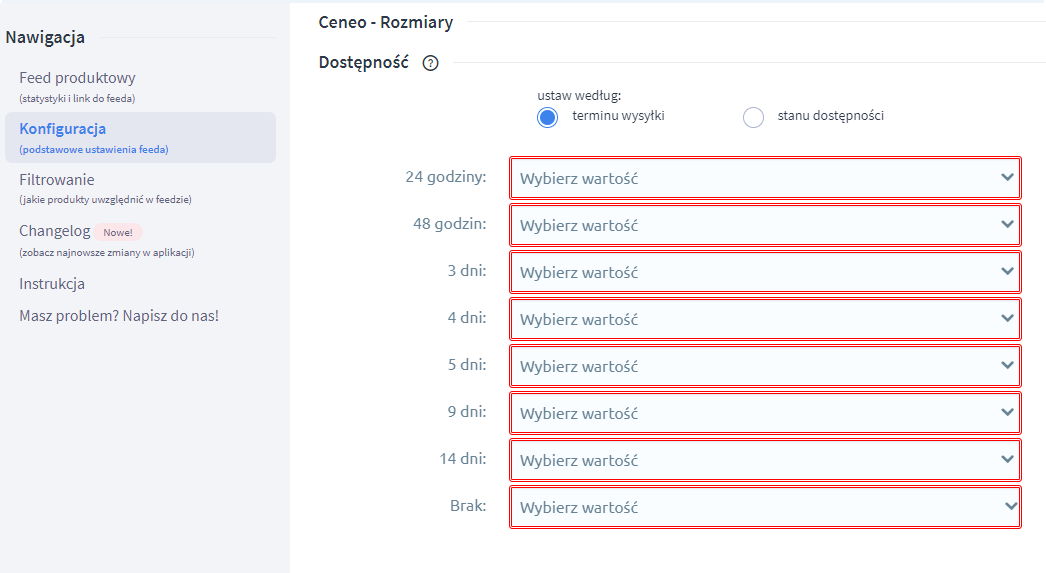Screen dimensions: 1046x573
Task: Choose a value for '14 dni'
Action: [765, 460]
